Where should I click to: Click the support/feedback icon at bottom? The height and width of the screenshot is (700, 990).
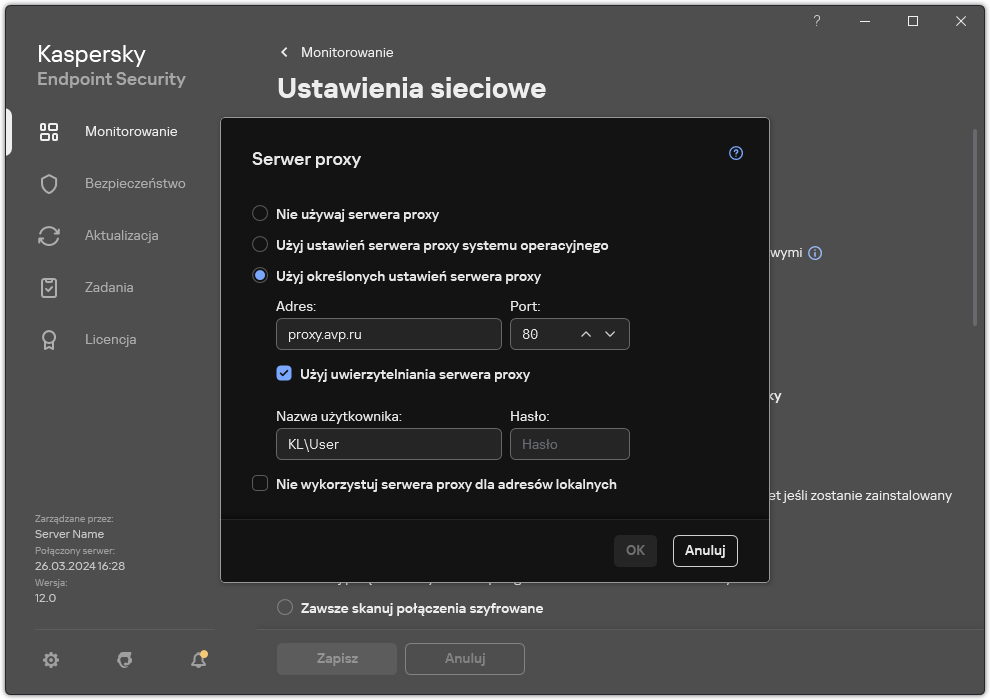tap(124, 660)
